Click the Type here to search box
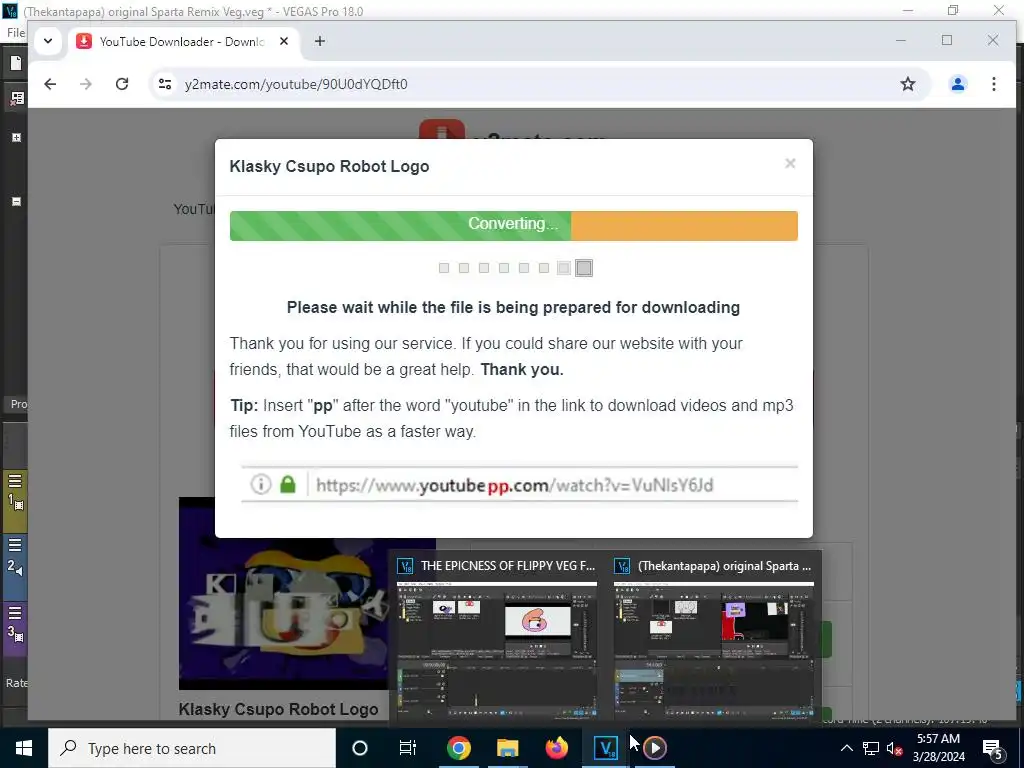The image size is (1024, 768). [x=192, y=748]
